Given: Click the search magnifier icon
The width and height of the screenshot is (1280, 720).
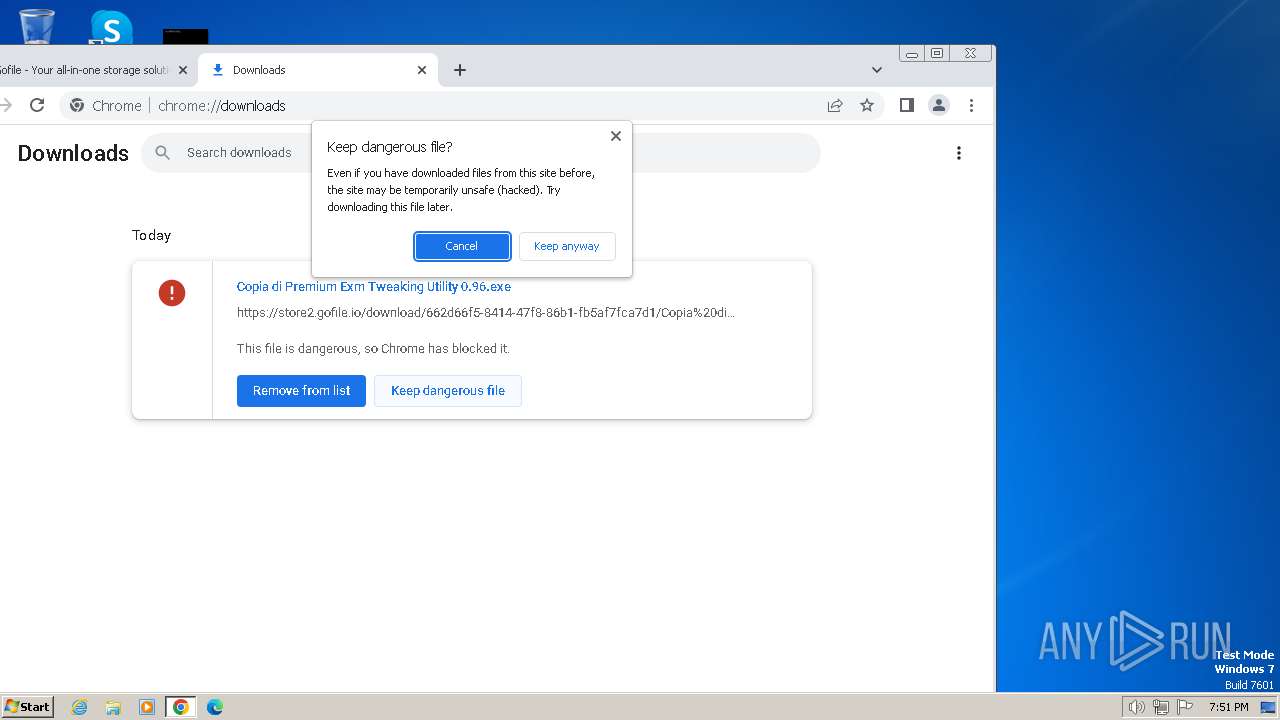Looking at the screenshot, I should tap(163, 153).
